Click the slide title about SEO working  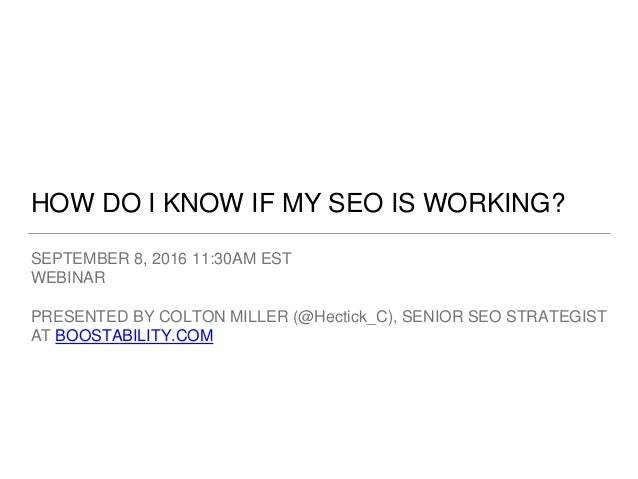click(x=298, y=203)
